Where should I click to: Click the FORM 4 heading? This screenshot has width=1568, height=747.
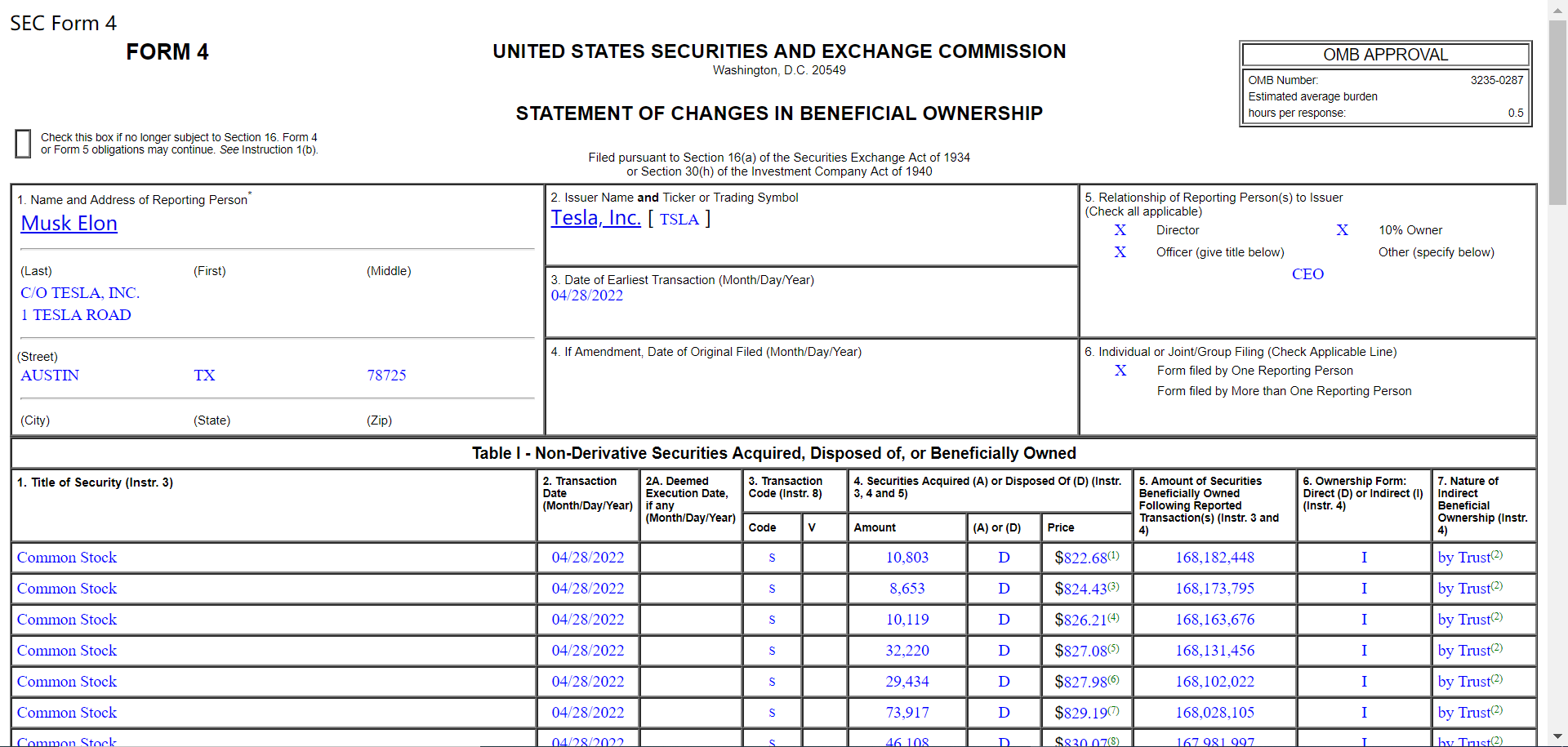click(167, 52)
